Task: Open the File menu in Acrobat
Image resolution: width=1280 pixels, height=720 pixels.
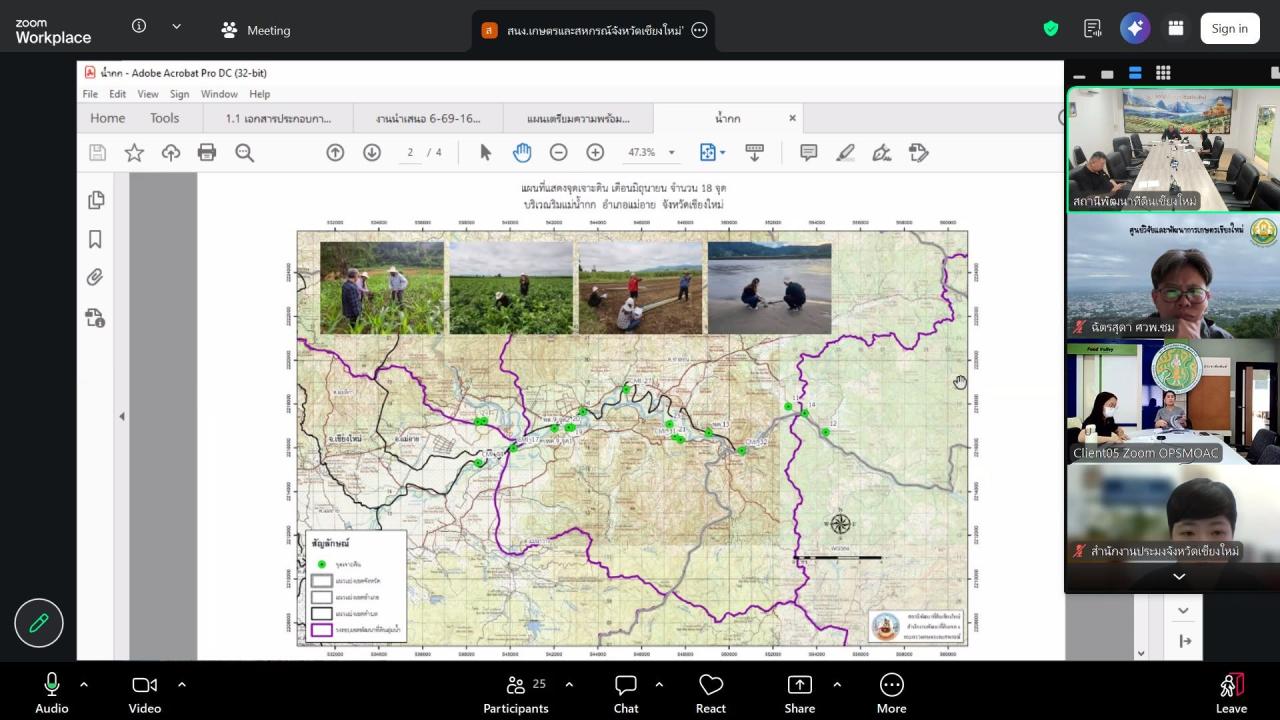Action: coord(90,94)
